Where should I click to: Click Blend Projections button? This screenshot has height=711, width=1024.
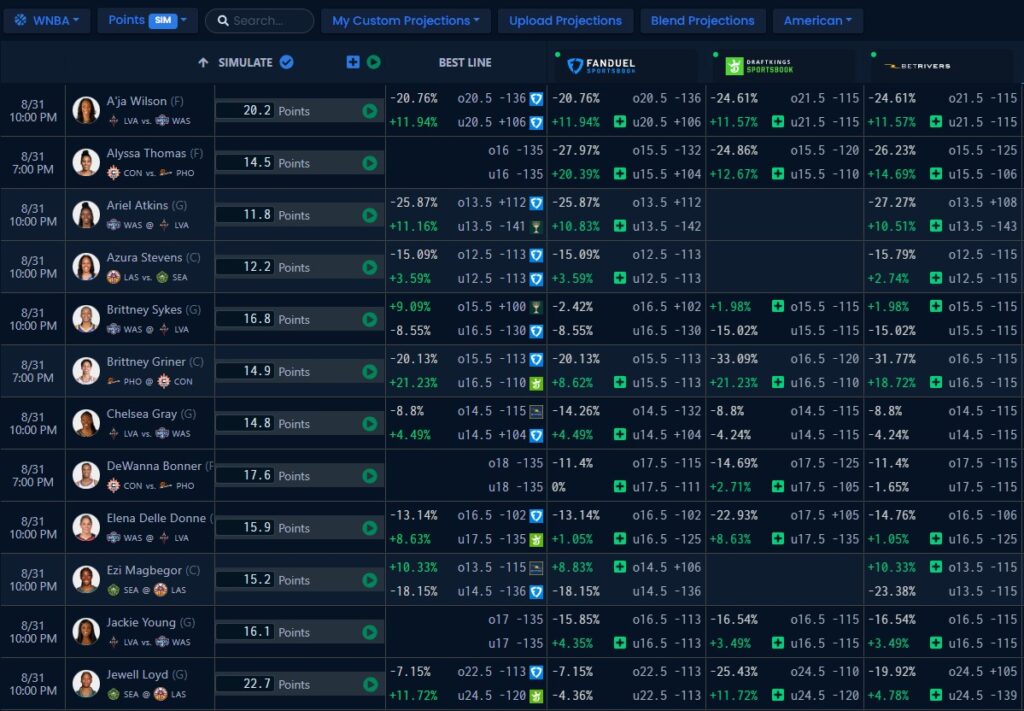click(x=703, y=21)
